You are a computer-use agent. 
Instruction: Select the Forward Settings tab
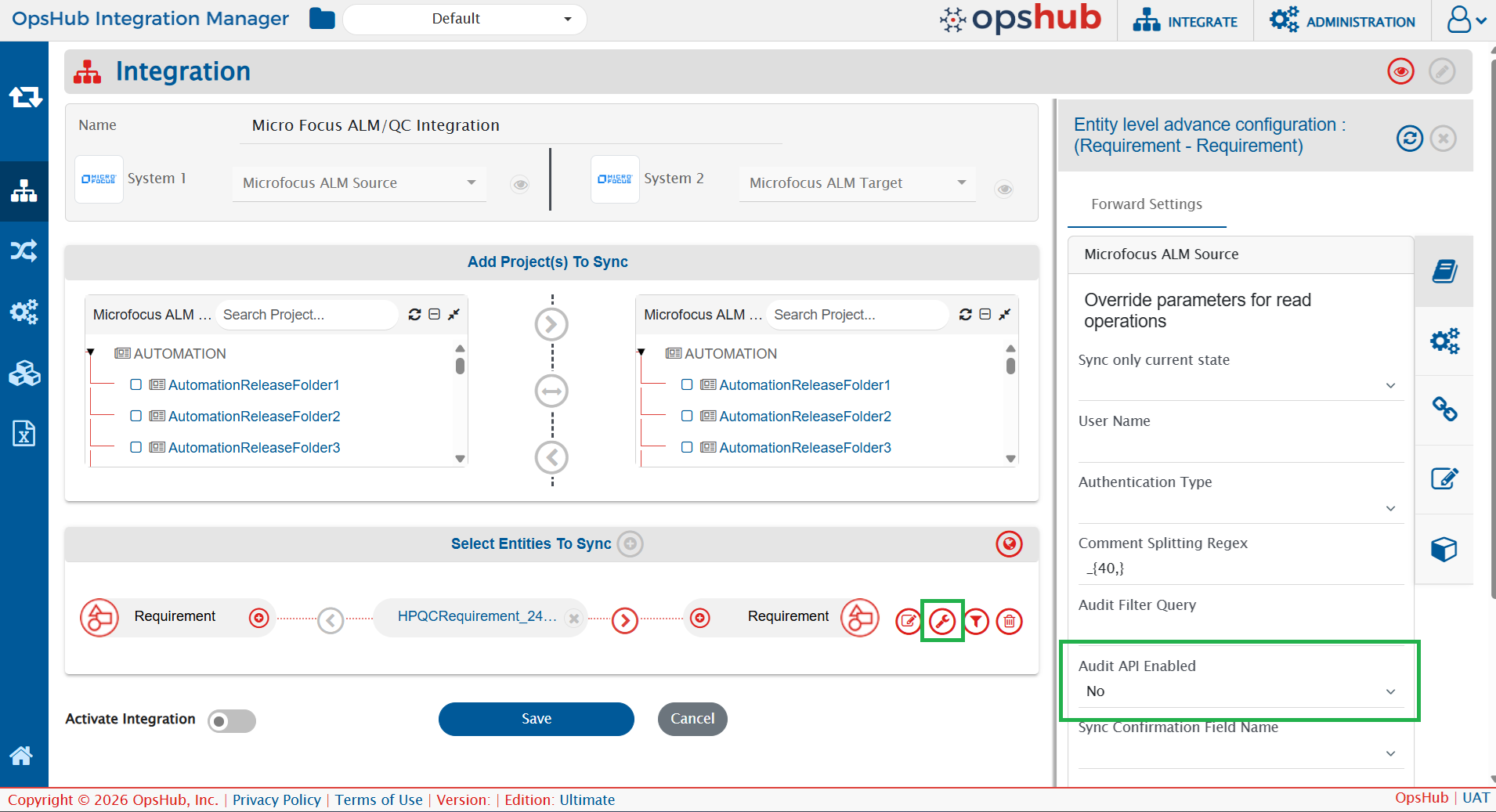point(1147,204)
